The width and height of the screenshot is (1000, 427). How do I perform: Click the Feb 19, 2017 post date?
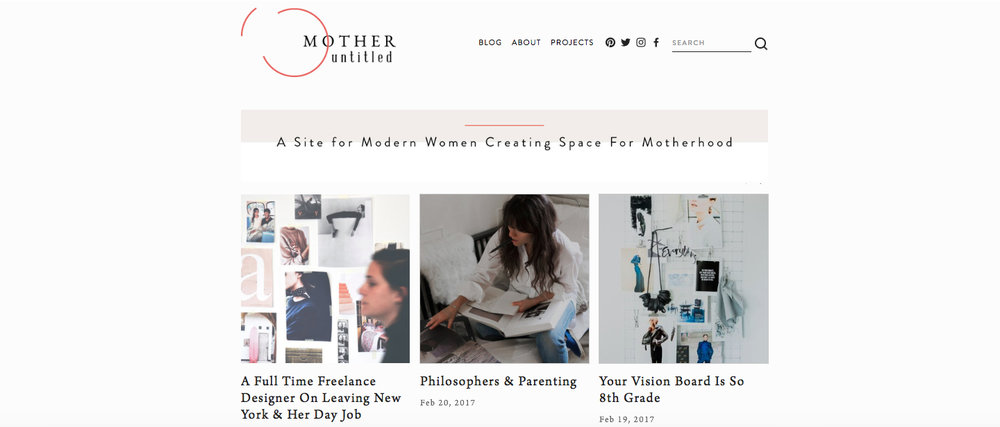point(626,419)
